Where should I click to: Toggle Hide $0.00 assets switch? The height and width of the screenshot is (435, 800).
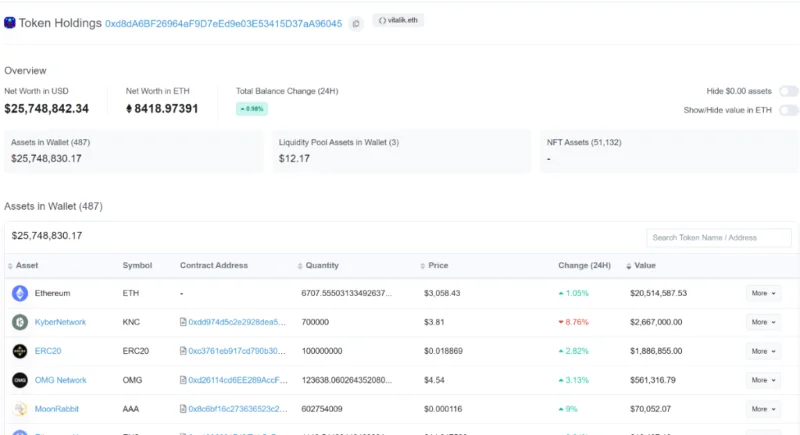[x=789, y=91]
